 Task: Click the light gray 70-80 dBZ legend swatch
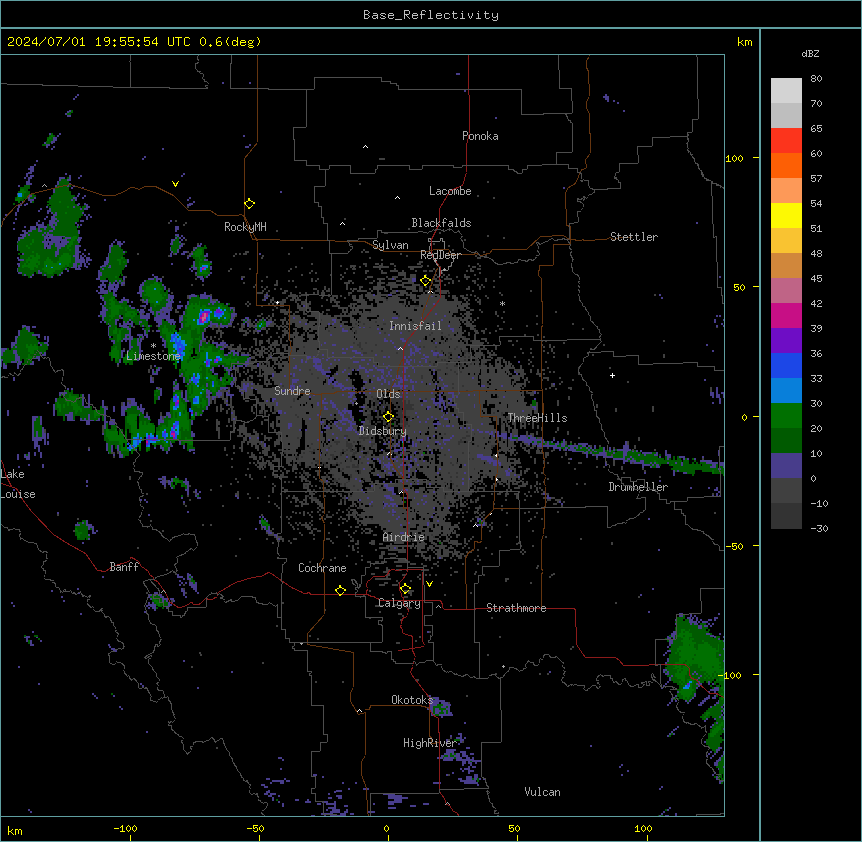point(786,90)
